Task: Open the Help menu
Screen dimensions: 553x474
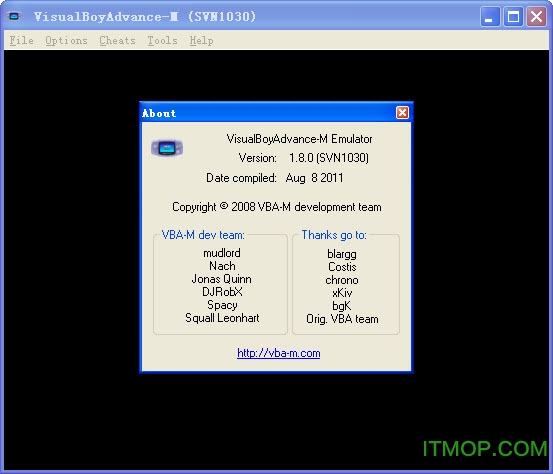Action: click(201, 41)
